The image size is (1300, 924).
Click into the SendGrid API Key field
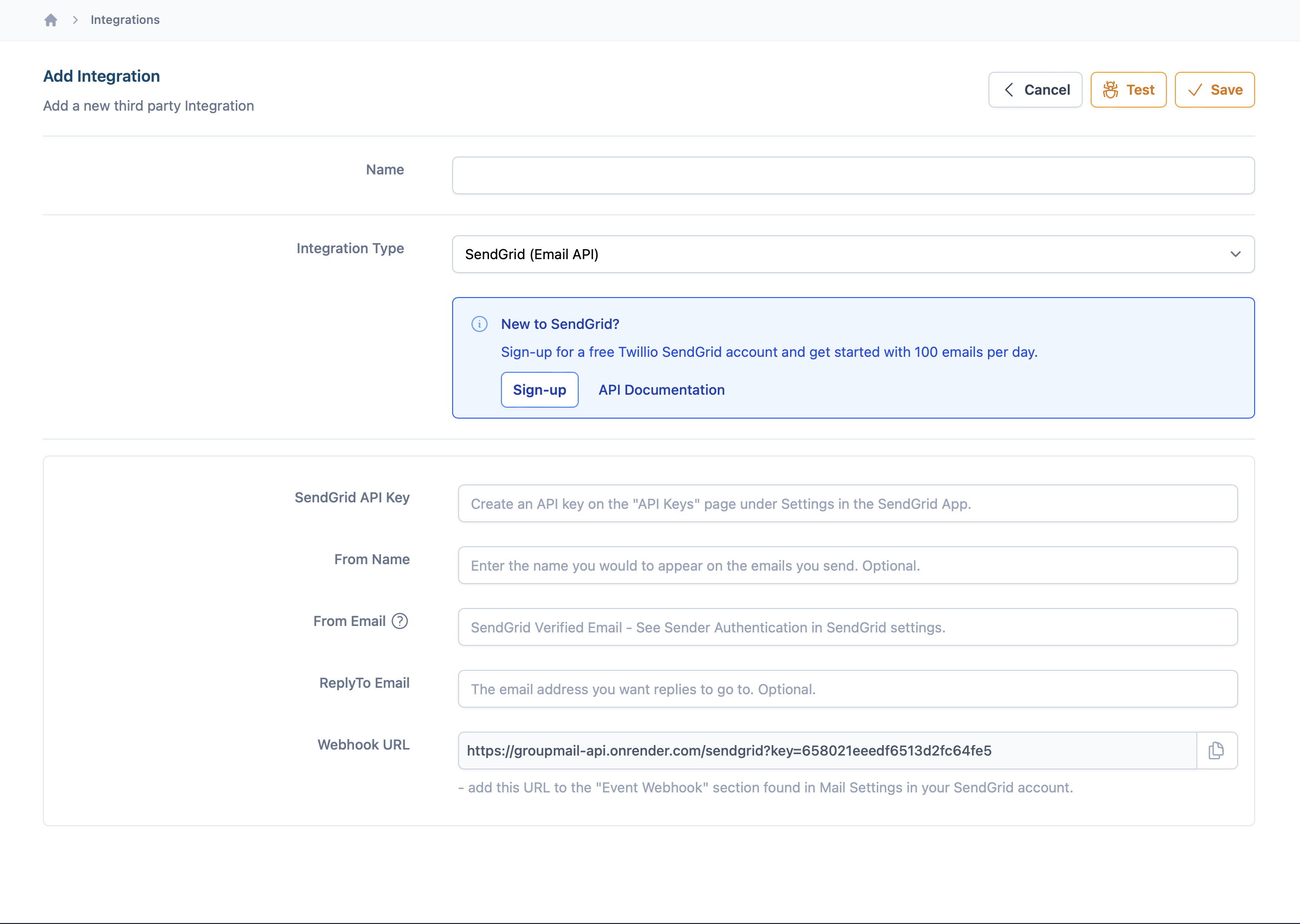(x=847, y=503)
